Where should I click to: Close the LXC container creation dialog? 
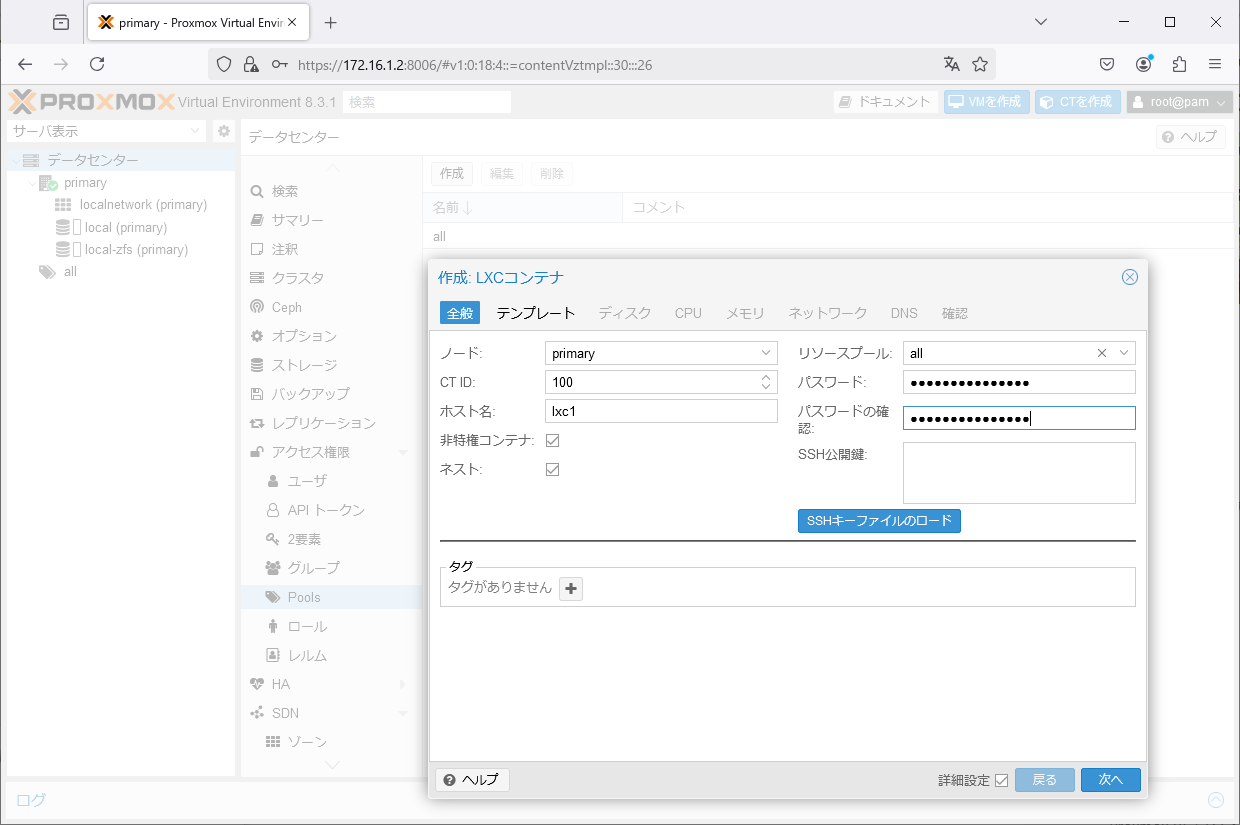1129,277
